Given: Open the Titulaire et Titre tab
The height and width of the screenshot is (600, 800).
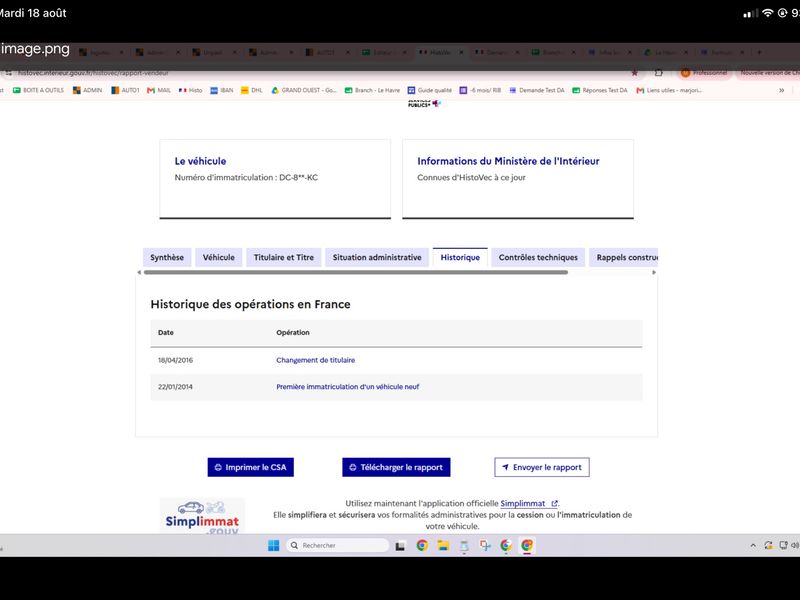Looking at the screenshot, I should [284, 258].
